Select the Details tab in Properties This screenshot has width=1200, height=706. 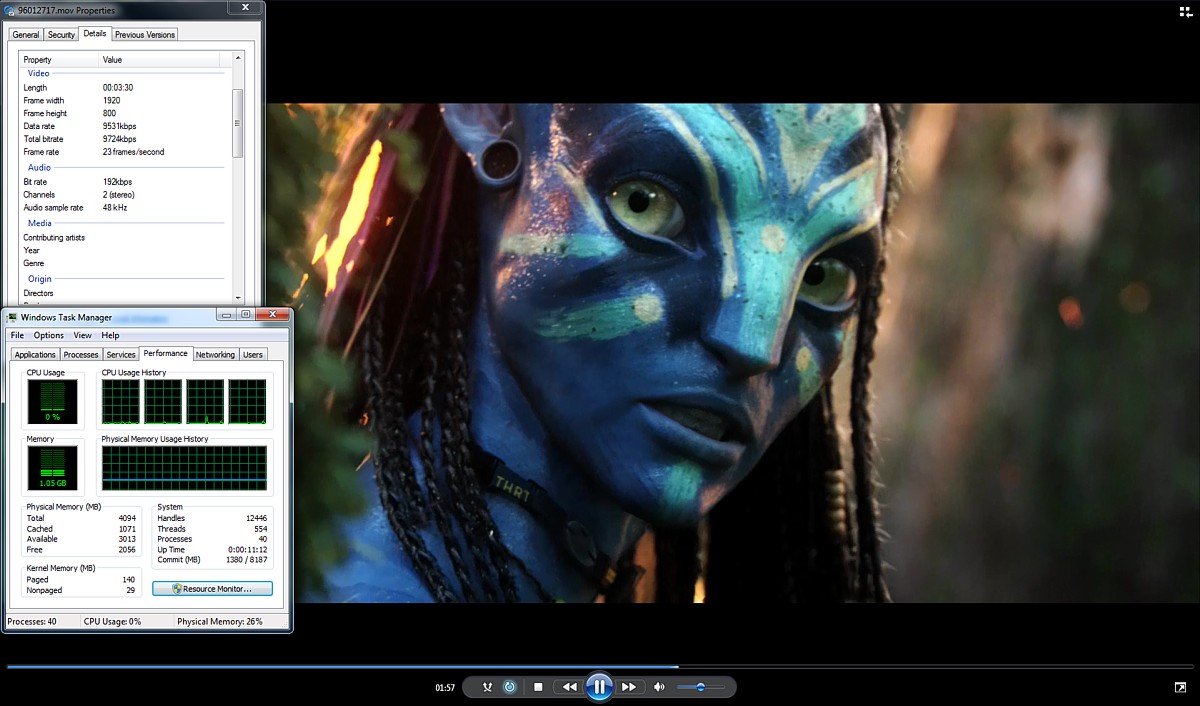click(95, 33)
